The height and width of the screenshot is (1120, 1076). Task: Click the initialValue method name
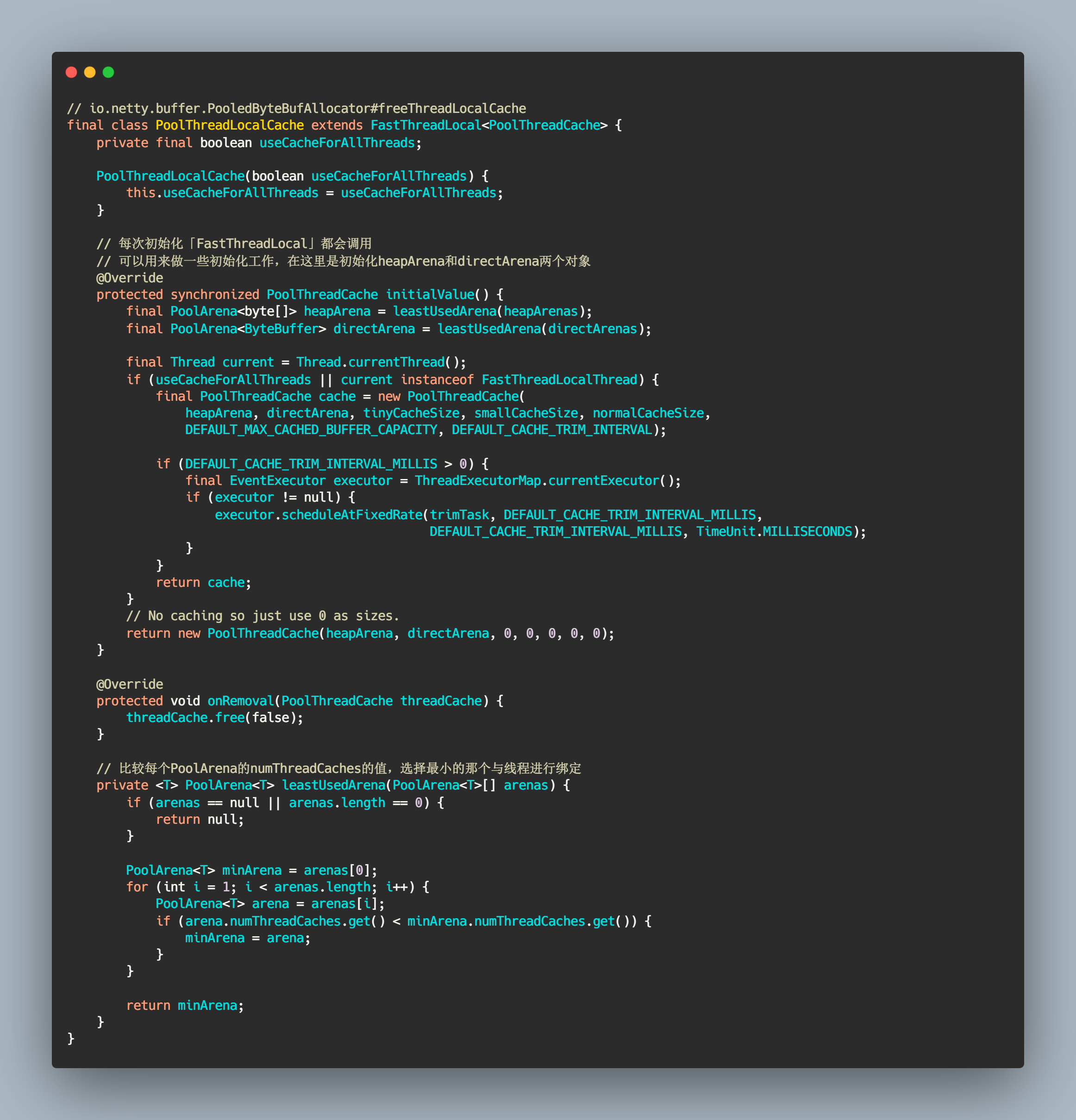[430, 294]
